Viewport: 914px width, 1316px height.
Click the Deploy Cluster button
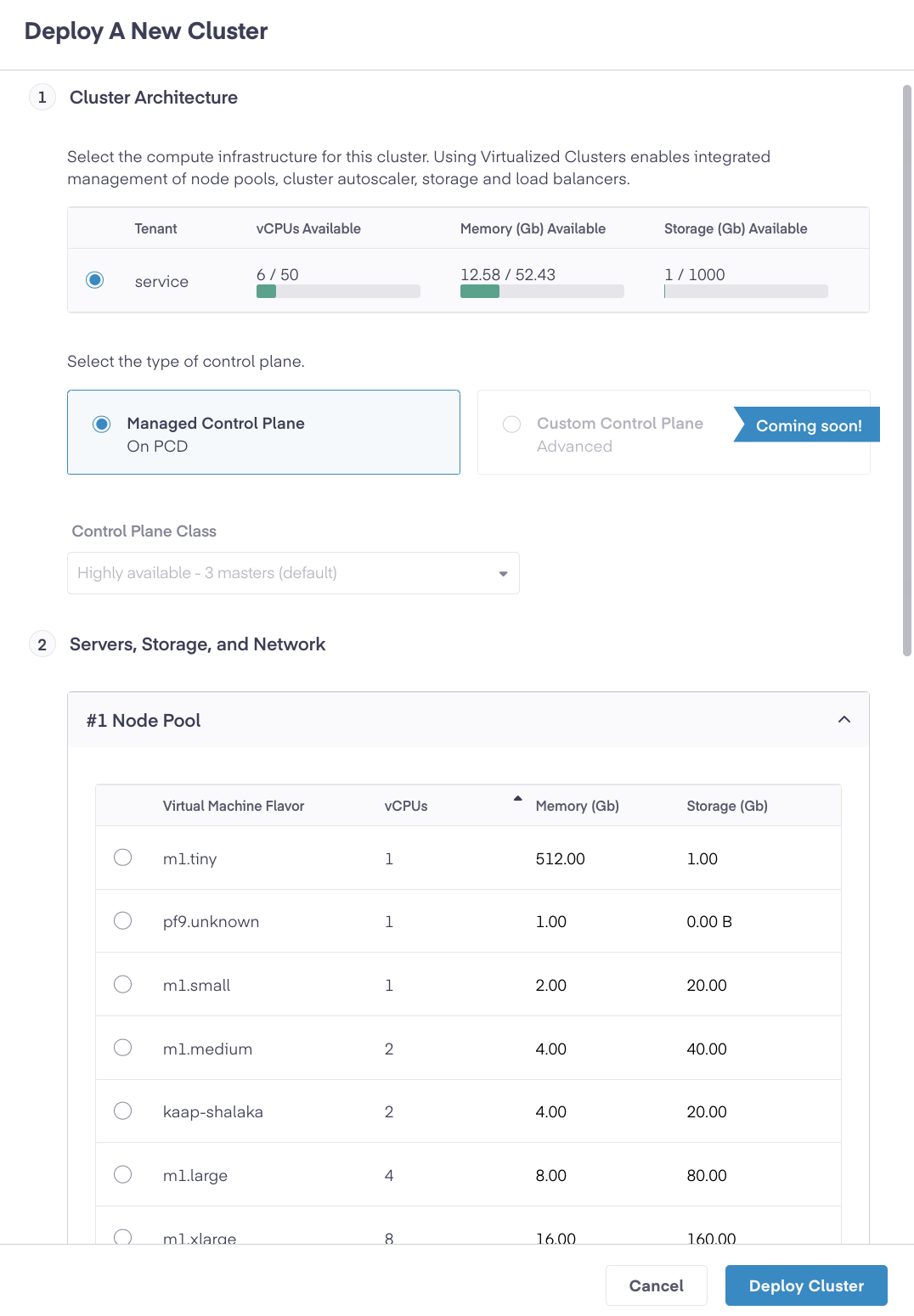(805, 1285)
